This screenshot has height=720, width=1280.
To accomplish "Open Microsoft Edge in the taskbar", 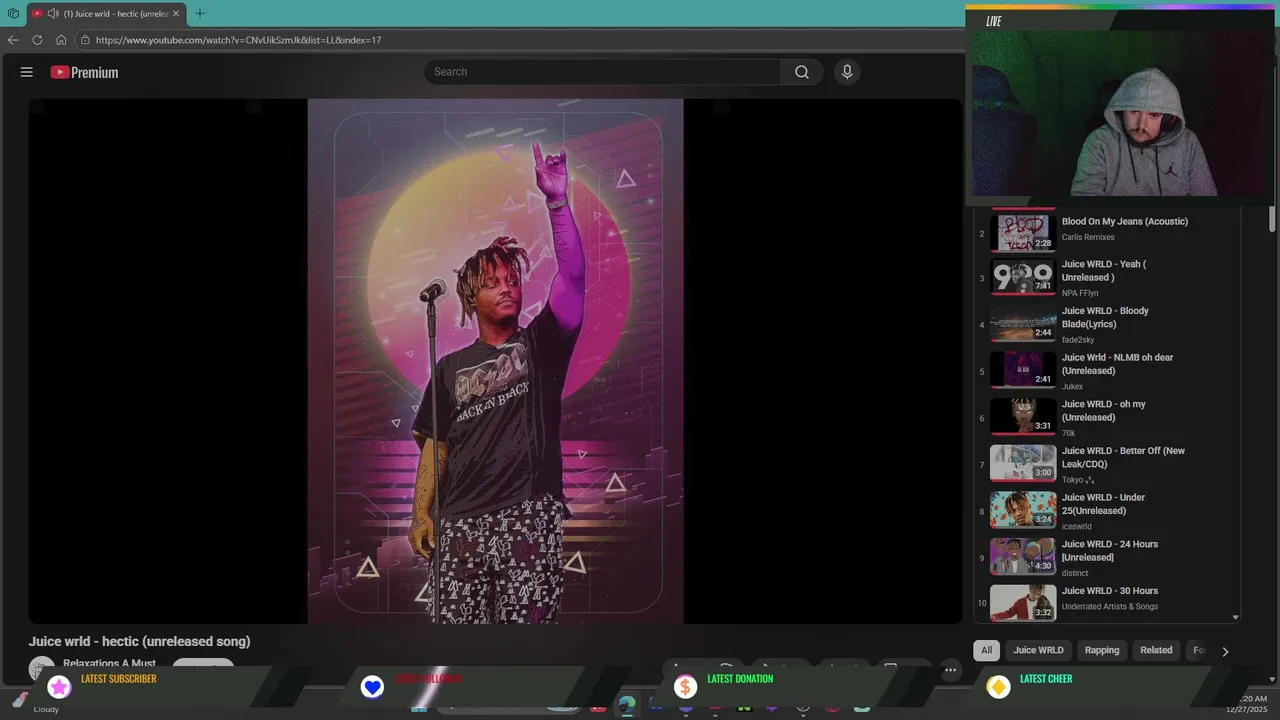I will click(x=627, y=706).
